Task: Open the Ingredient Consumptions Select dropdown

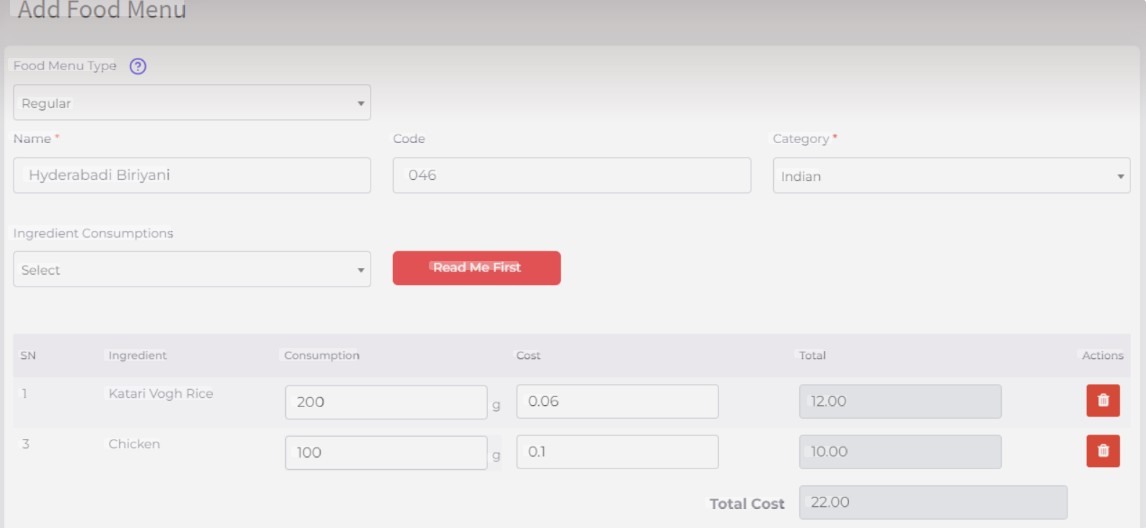Action: 191,270
